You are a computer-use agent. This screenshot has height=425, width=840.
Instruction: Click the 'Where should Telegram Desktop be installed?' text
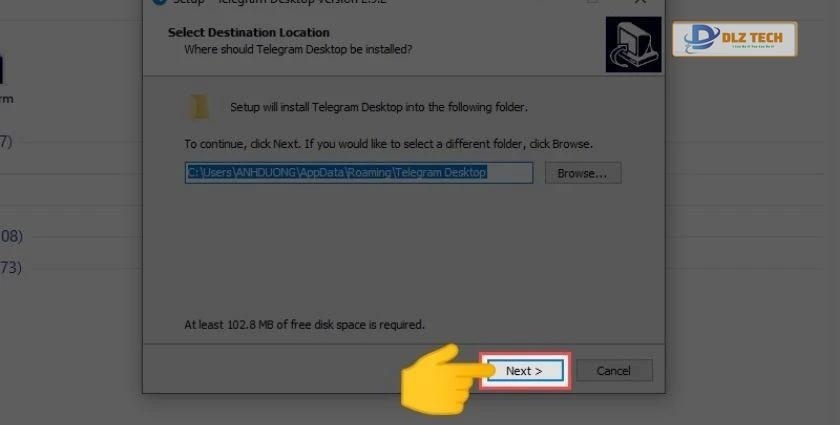click(x=298, y=49)
